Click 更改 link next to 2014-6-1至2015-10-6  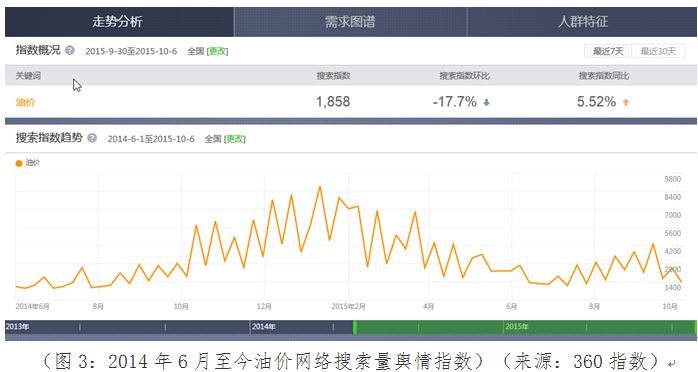(235, 139)
